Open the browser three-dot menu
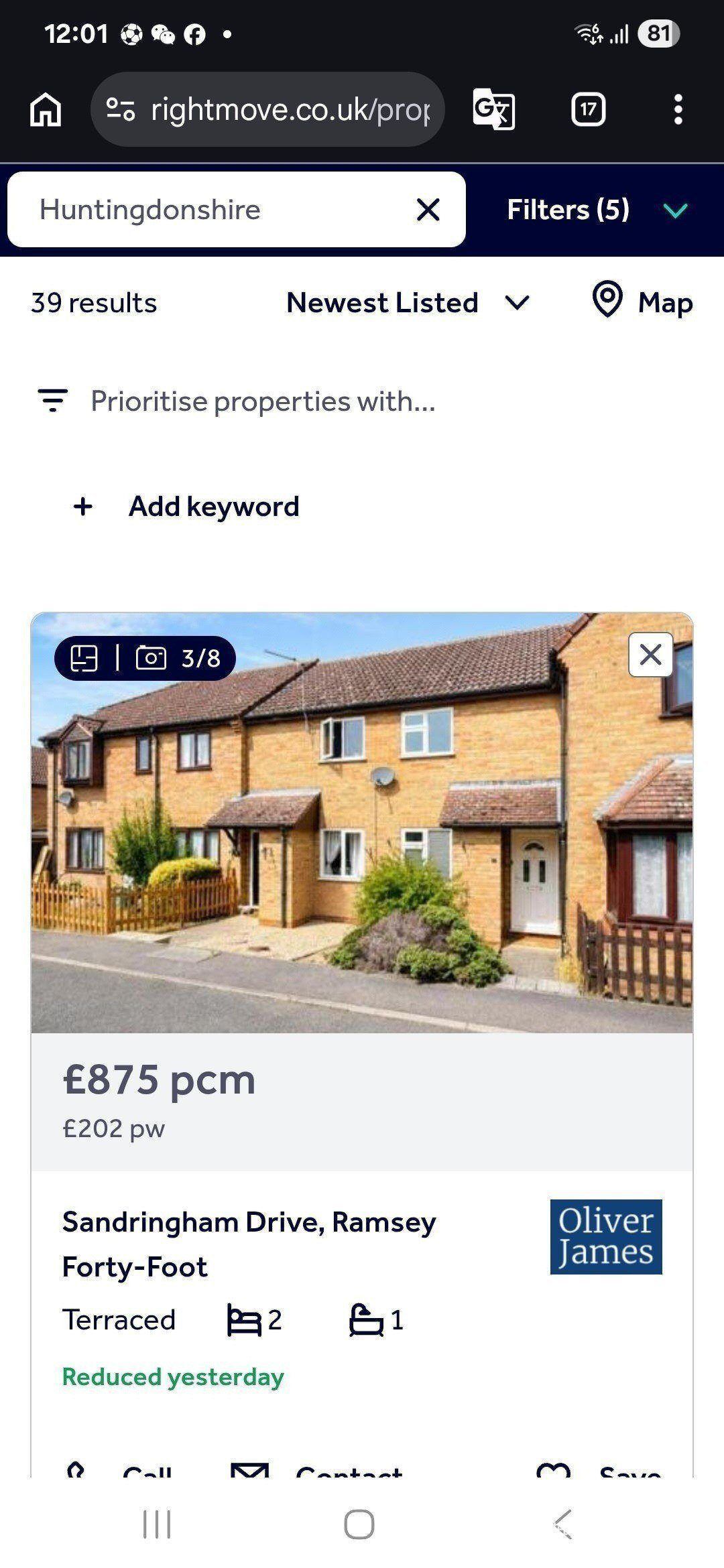 coord(678,109)
